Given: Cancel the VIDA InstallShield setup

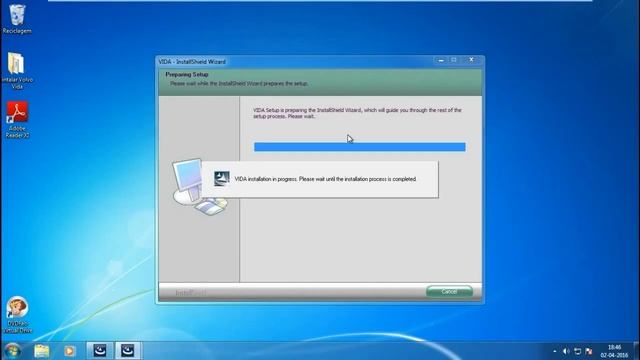Looking at the screenshot, I should [x=449, y=291].
